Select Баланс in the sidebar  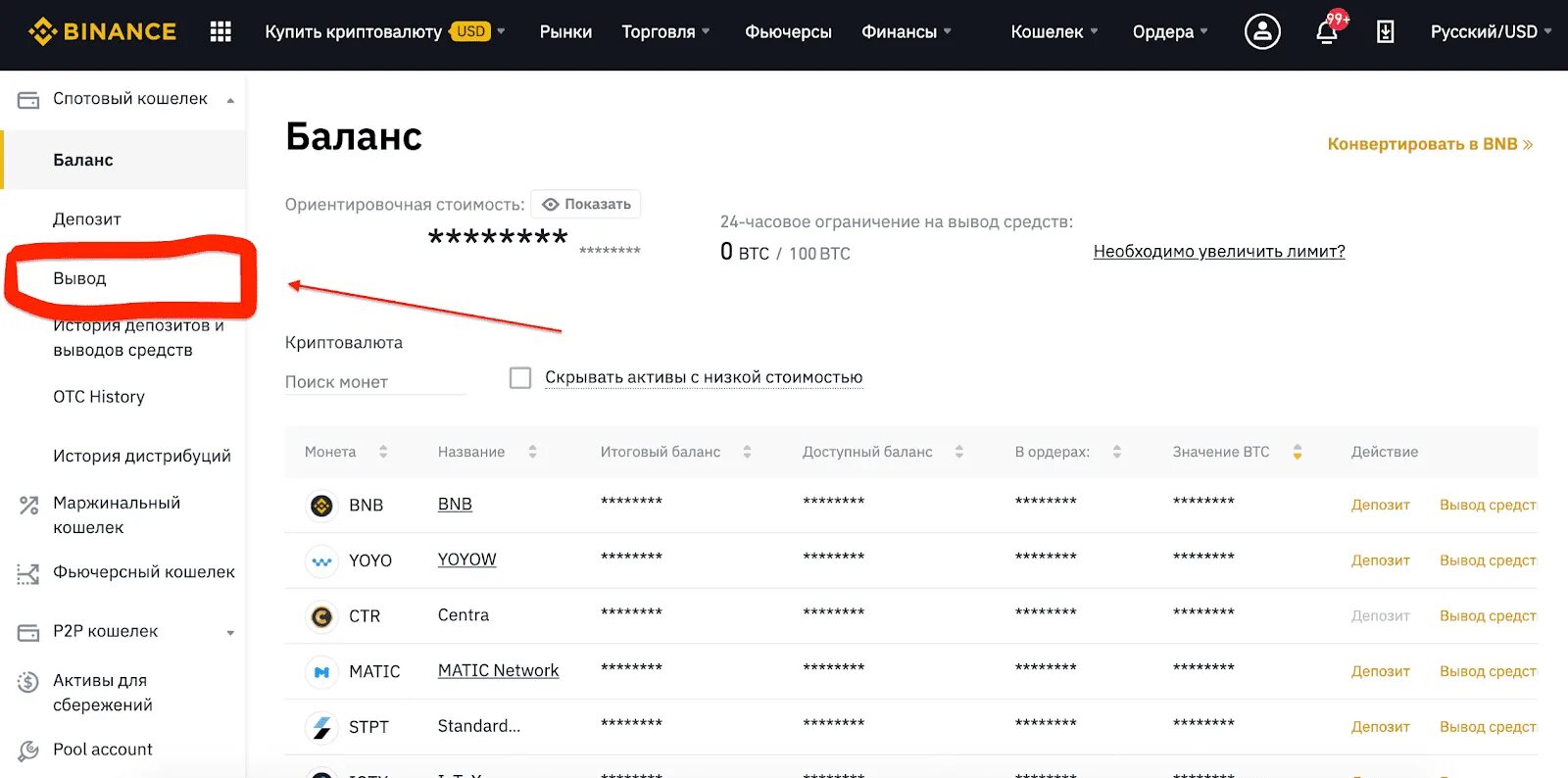122,160
